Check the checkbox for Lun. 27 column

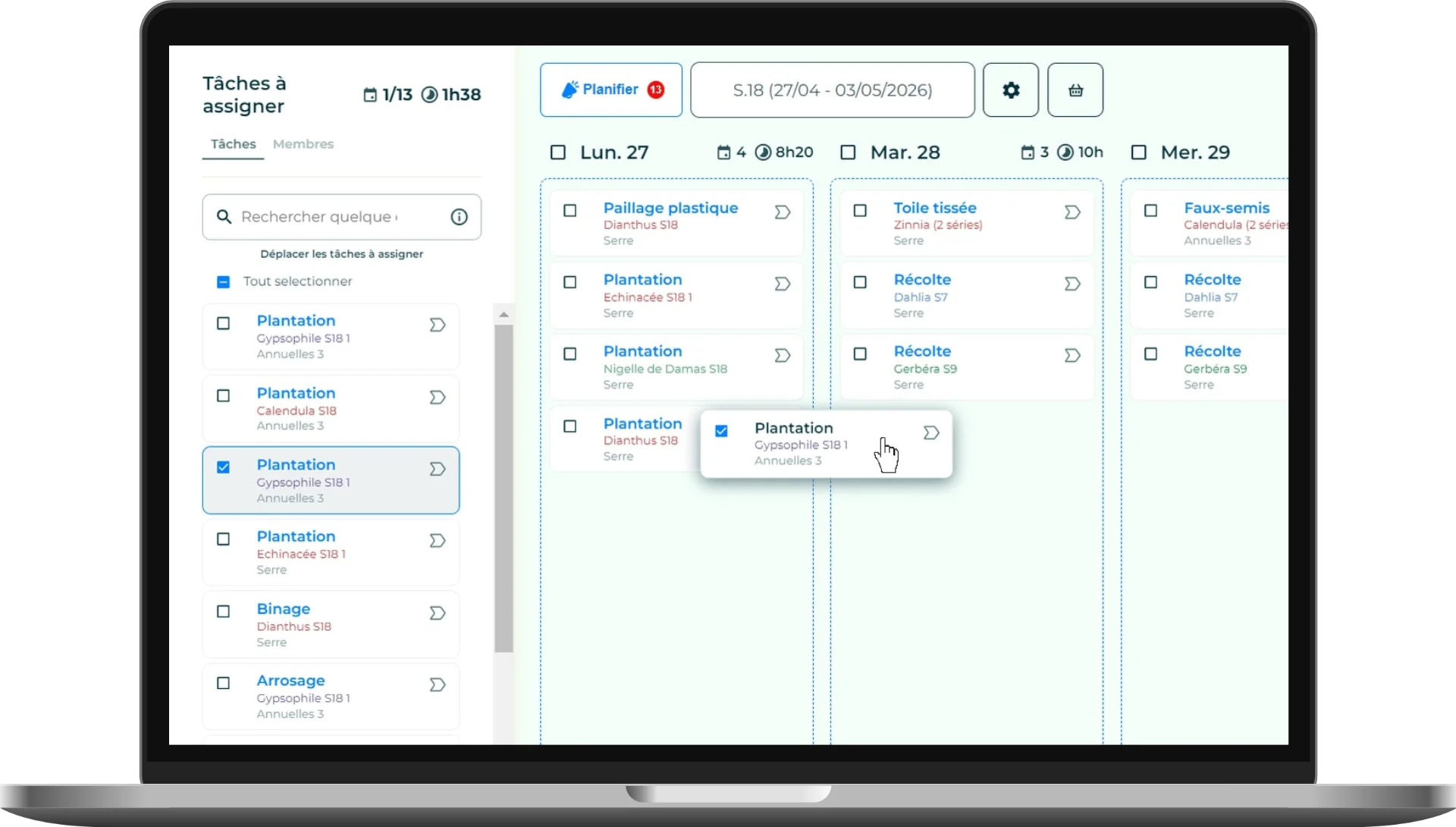click(x=558, y=152)
